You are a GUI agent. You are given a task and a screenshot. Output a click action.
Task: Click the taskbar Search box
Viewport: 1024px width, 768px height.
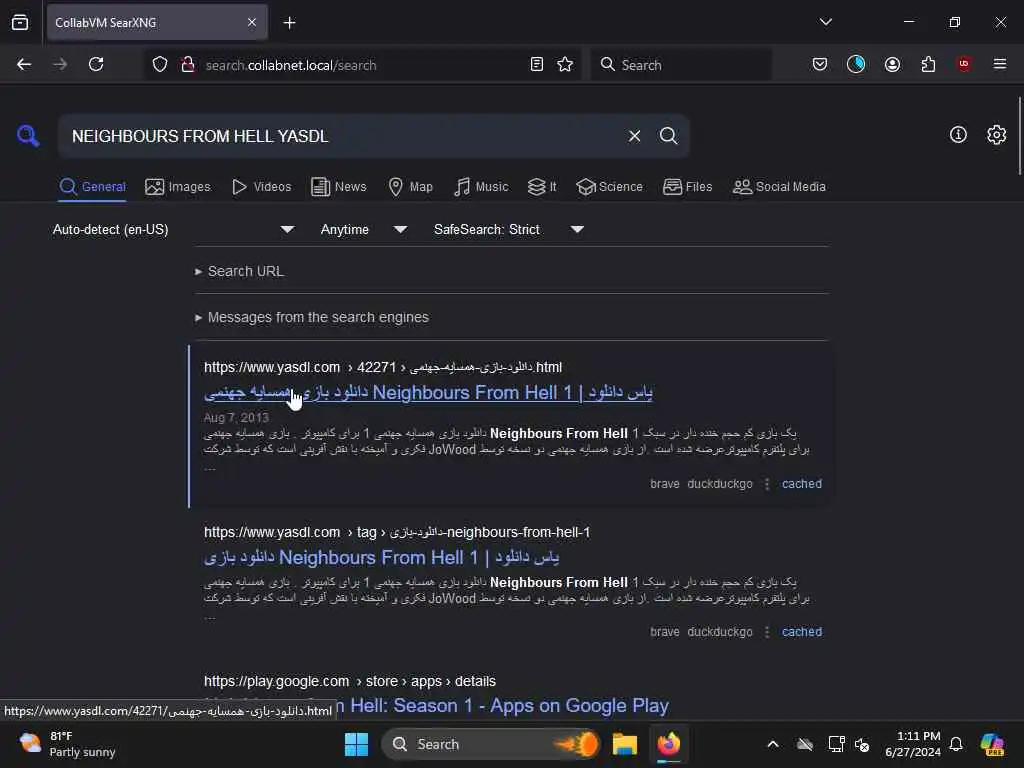(x=491, y=744)
